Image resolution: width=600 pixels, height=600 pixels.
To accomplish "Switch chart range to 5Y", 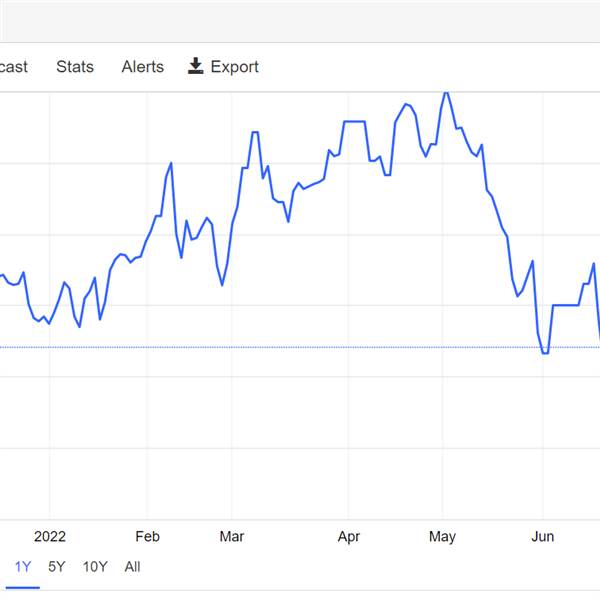I will (57, 566).
